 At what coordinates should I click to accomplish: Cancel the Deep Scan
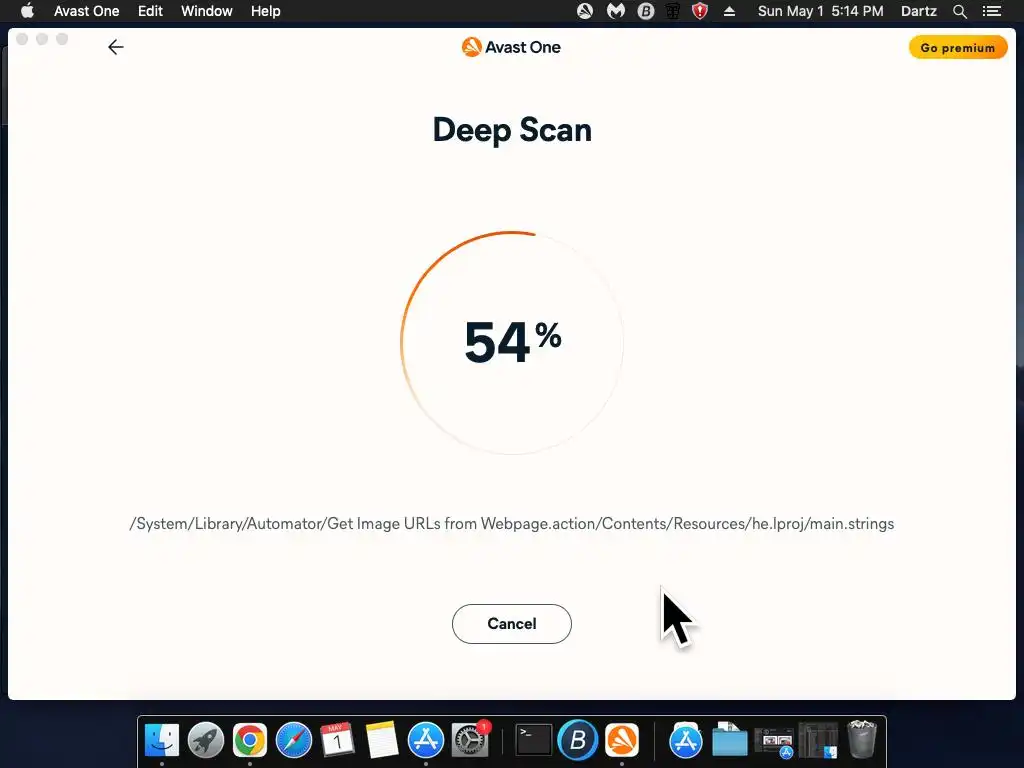[x=511, y=624]
